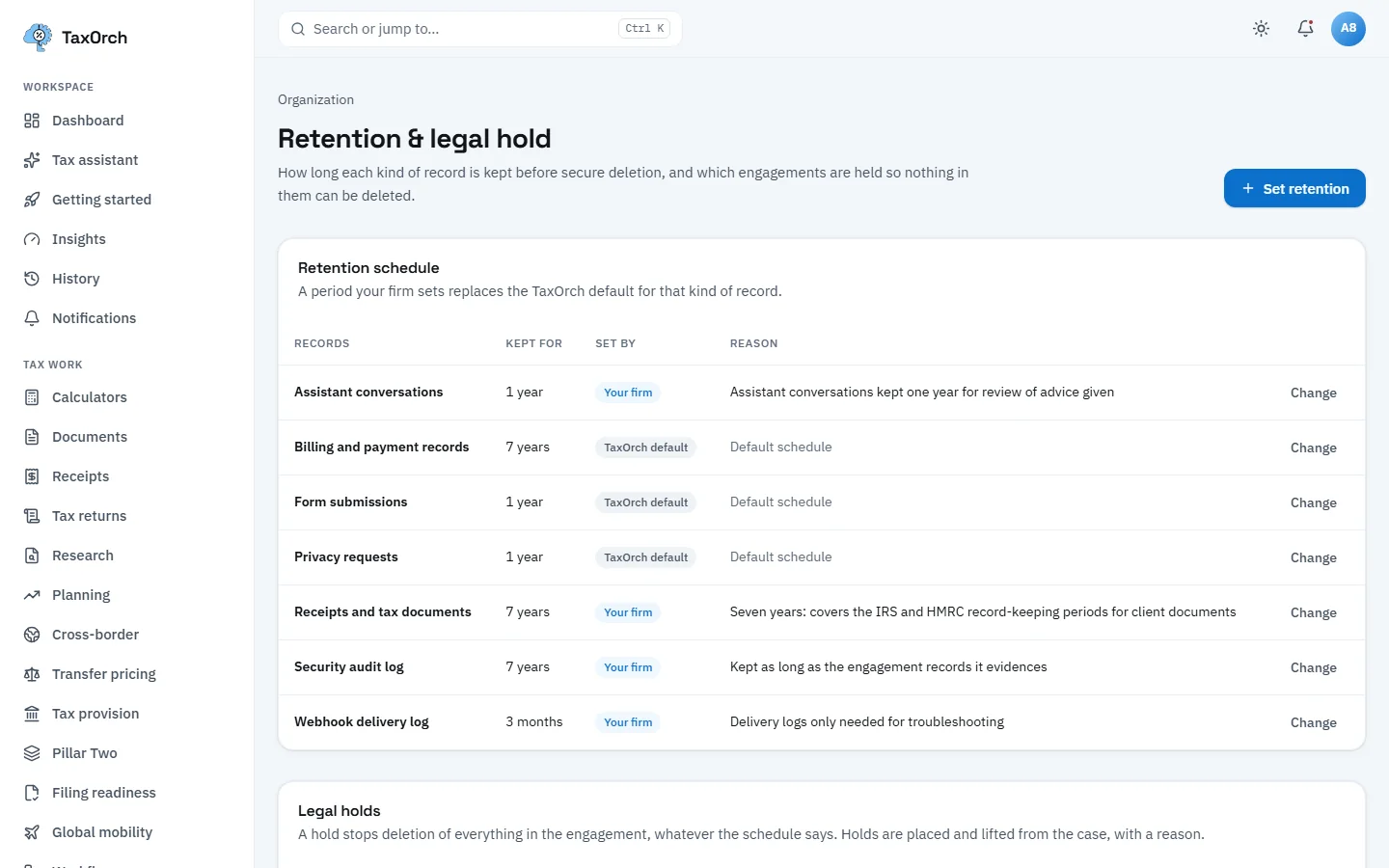Open Tax assistant sparkle icon

(32, 160)
